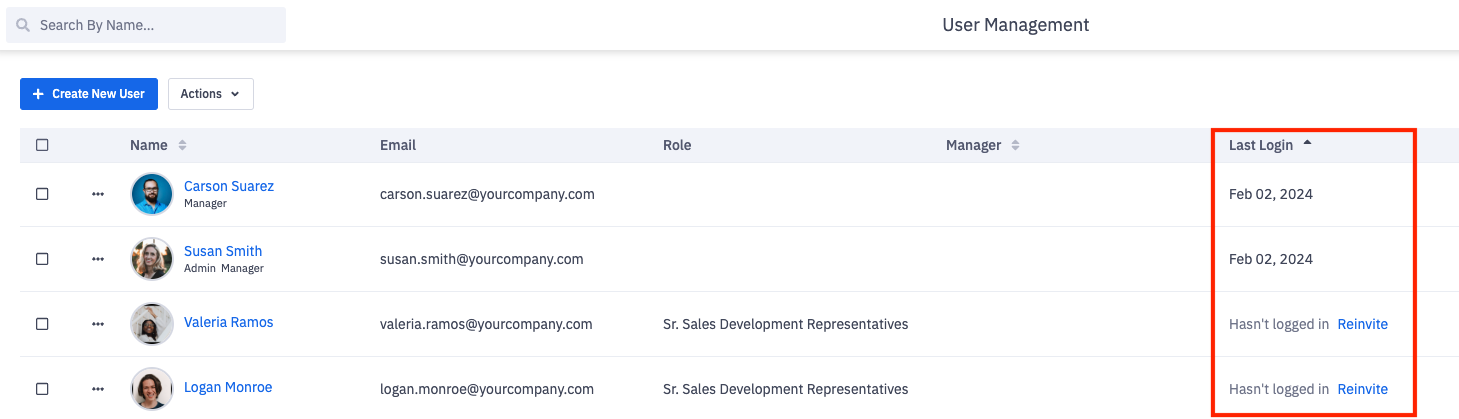
Task: Tick the select-all checkbox in the table header
Action: click(42, 145)
